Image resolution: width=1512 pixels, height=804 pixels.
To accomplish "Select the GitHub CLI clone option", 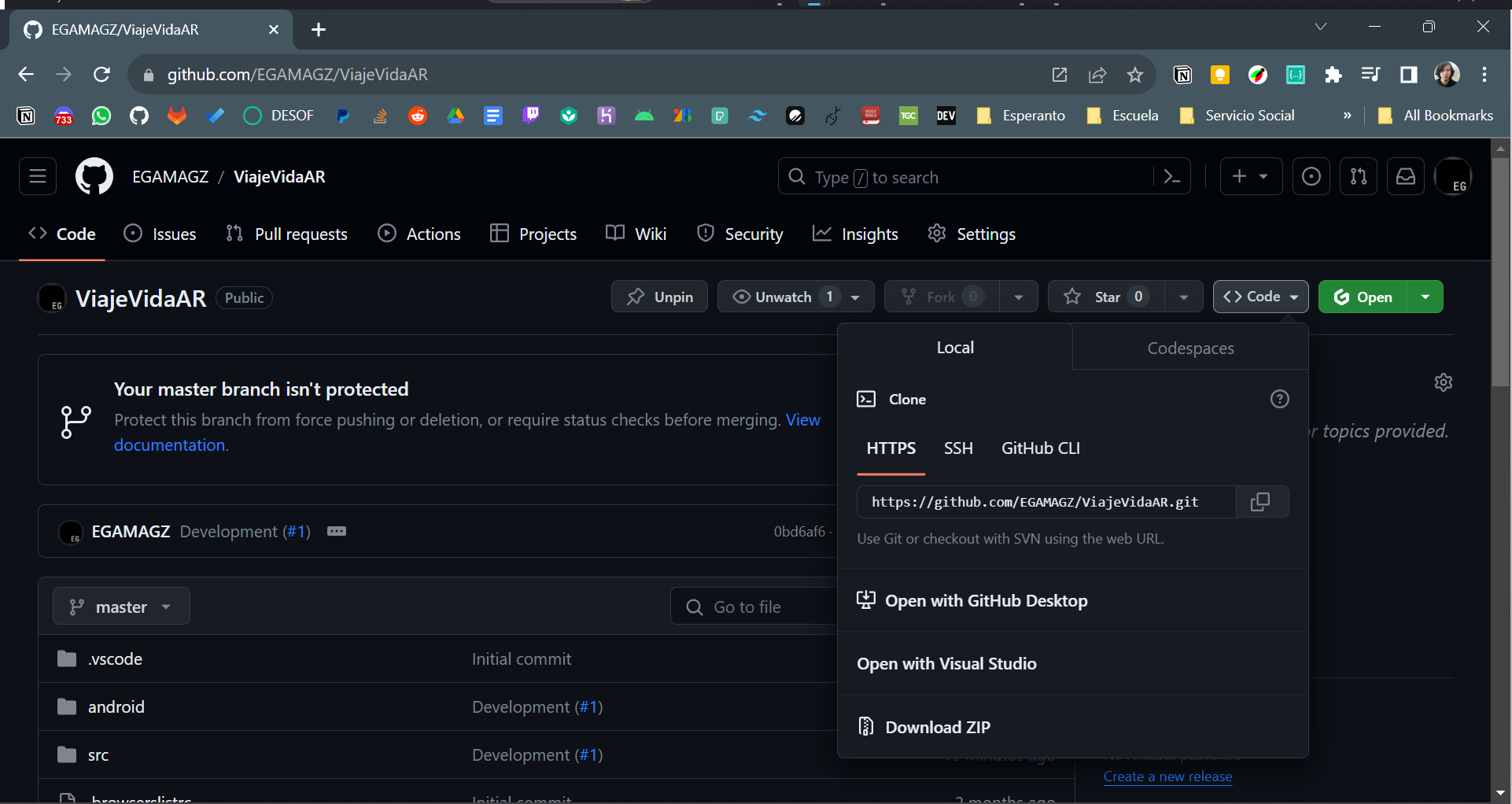I will (1041, 448).
